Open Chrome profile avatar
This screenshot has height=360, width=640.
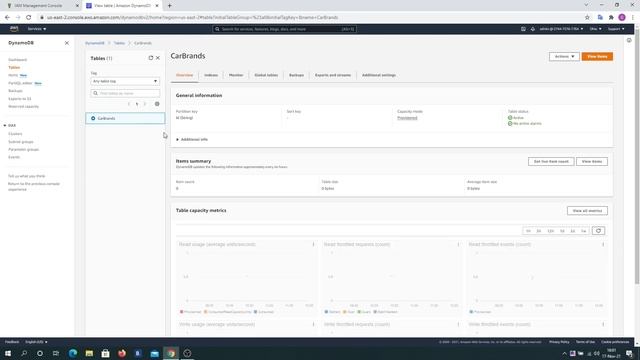[x=622, y=18]
